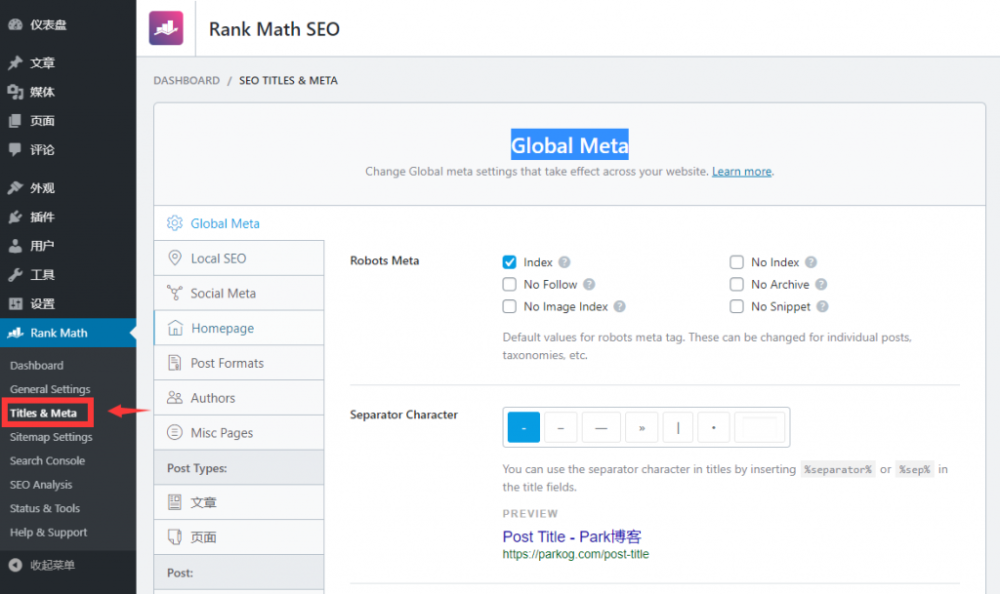Image resolution: width=1000 pixels, height=594 pixels.
Task: Go to DASHBOARD via breadcrumb link
Action: point(186,80)
